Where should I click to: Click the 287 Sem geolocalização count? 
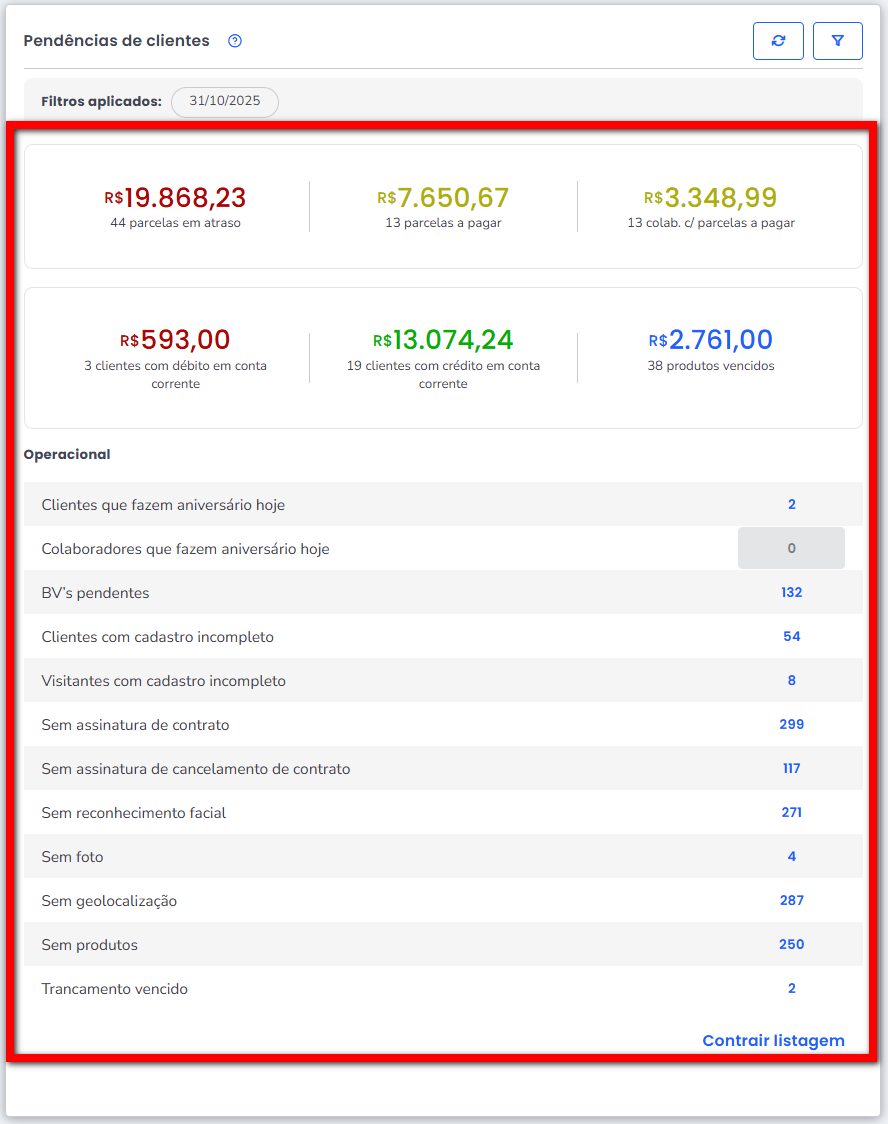[x=791, y=901]
